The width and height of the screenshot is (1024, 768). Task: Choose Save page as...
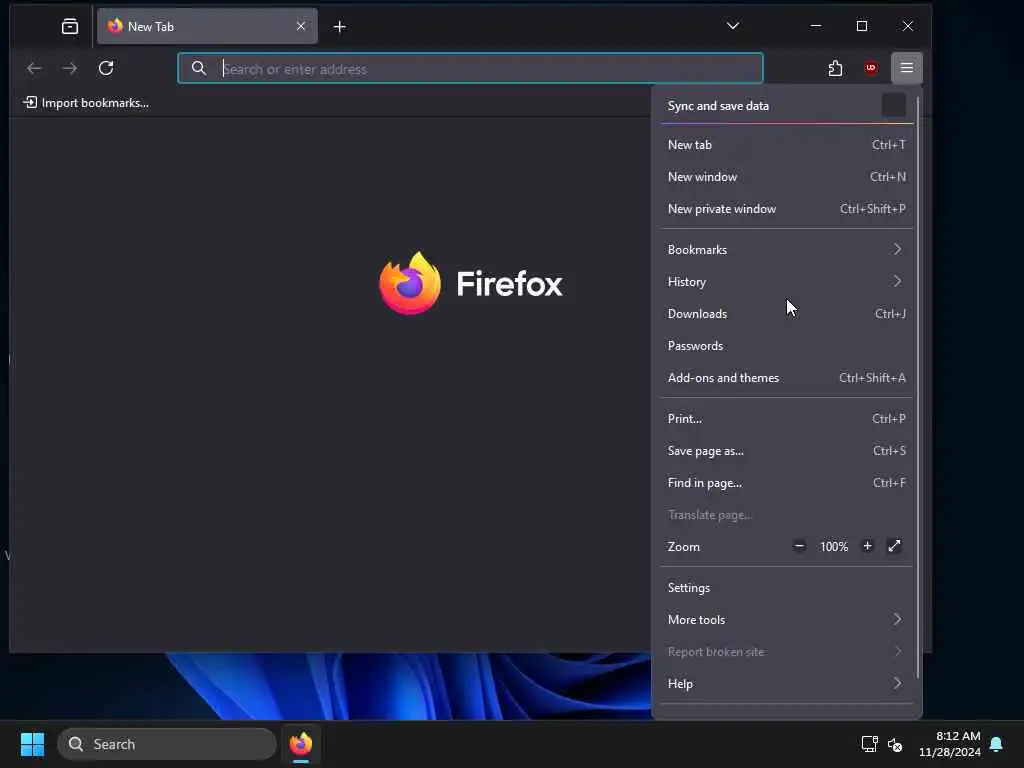(x=786, y=451)
